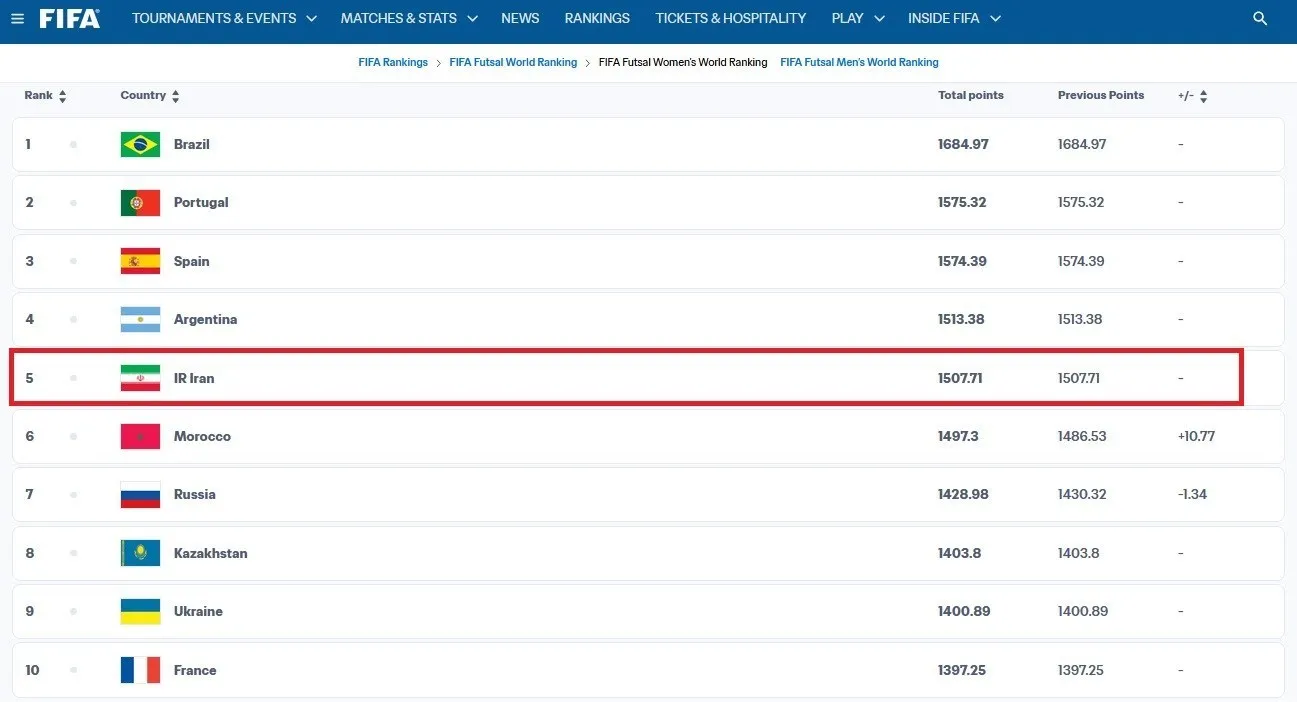Click the Spain flag icon
1297x702 pixels.
140,261
